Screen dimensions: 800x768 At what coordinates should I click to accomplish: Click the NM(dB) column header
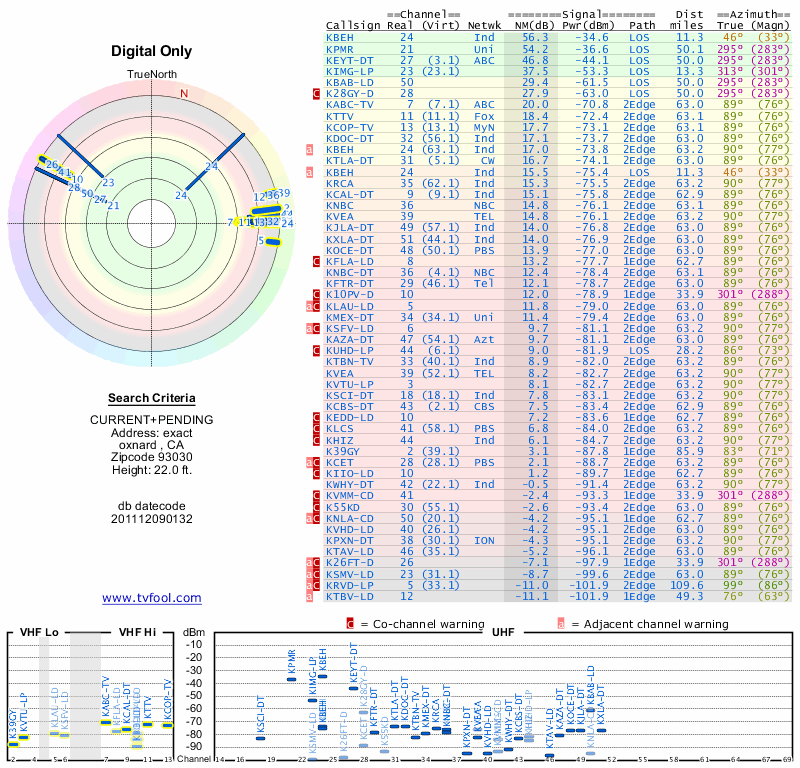coord(534,26)
